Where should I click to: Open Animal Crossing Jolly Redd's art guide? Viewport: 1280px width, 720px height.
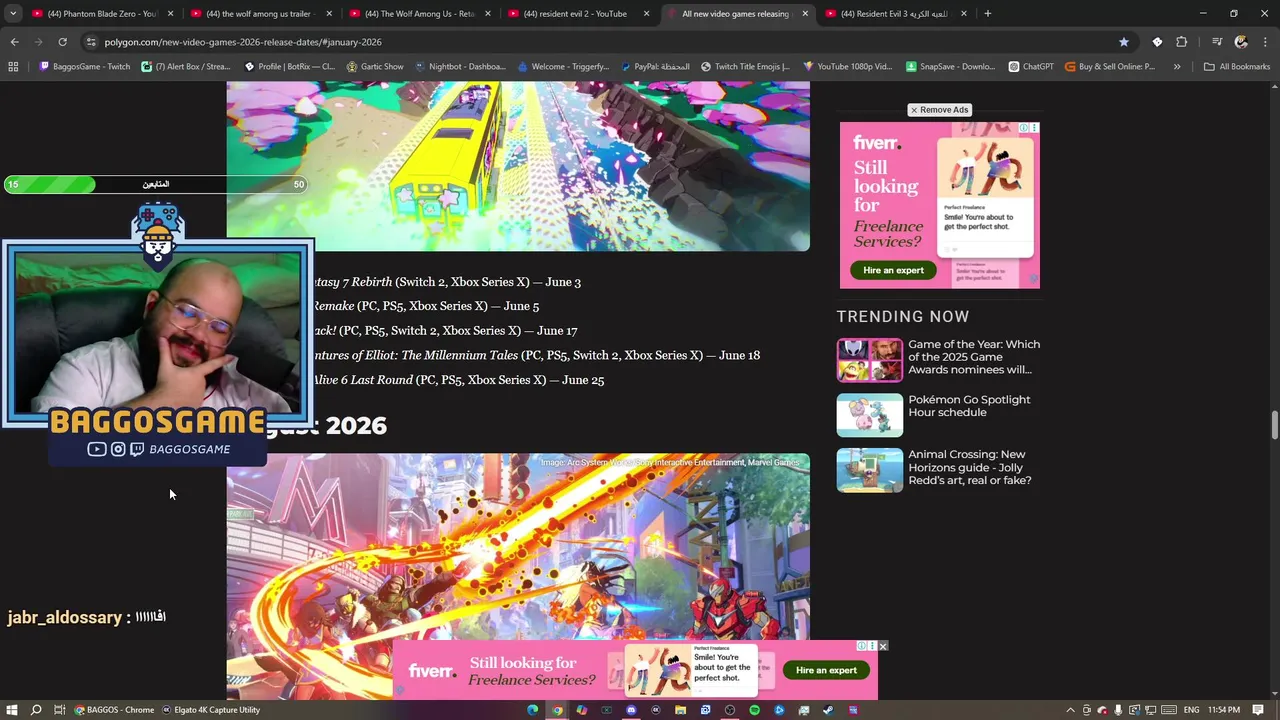(x=969, y=467)
